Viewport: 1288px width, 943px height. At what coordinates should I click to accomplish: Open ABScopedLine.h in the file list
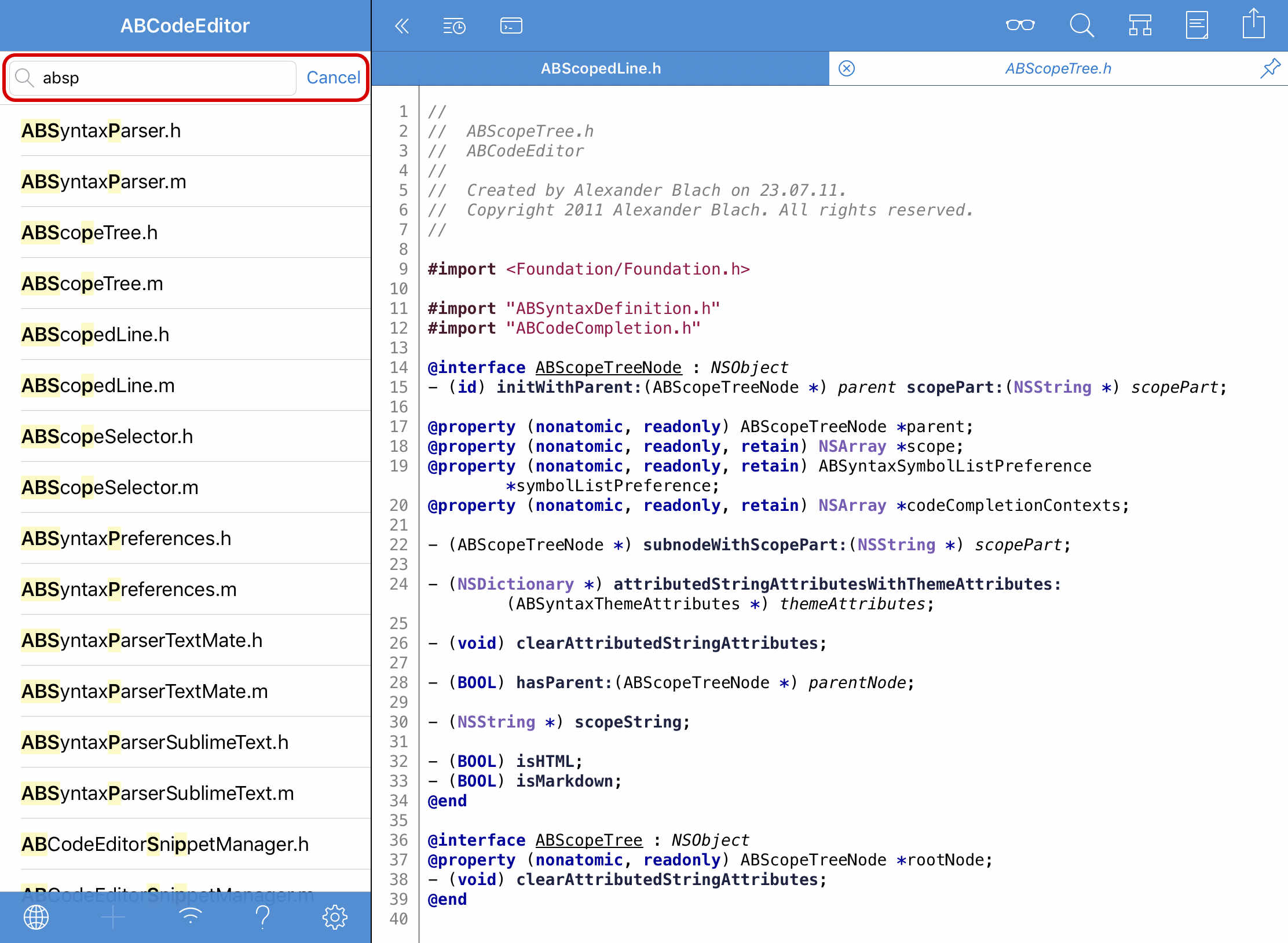click(x=185, y=334)
